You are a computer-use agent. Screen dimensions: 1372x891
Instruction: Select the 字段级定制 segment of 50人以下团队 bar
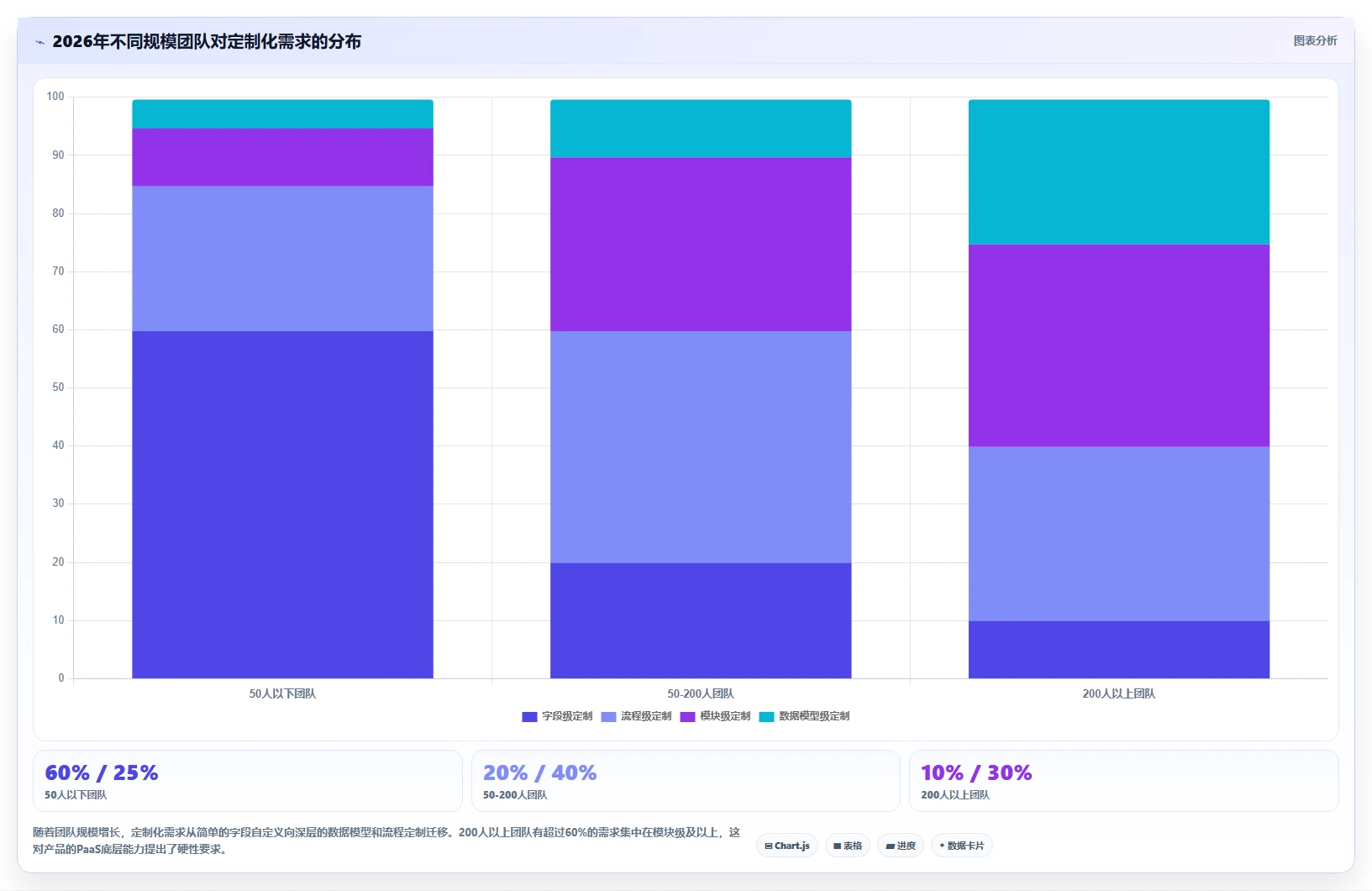282,504
